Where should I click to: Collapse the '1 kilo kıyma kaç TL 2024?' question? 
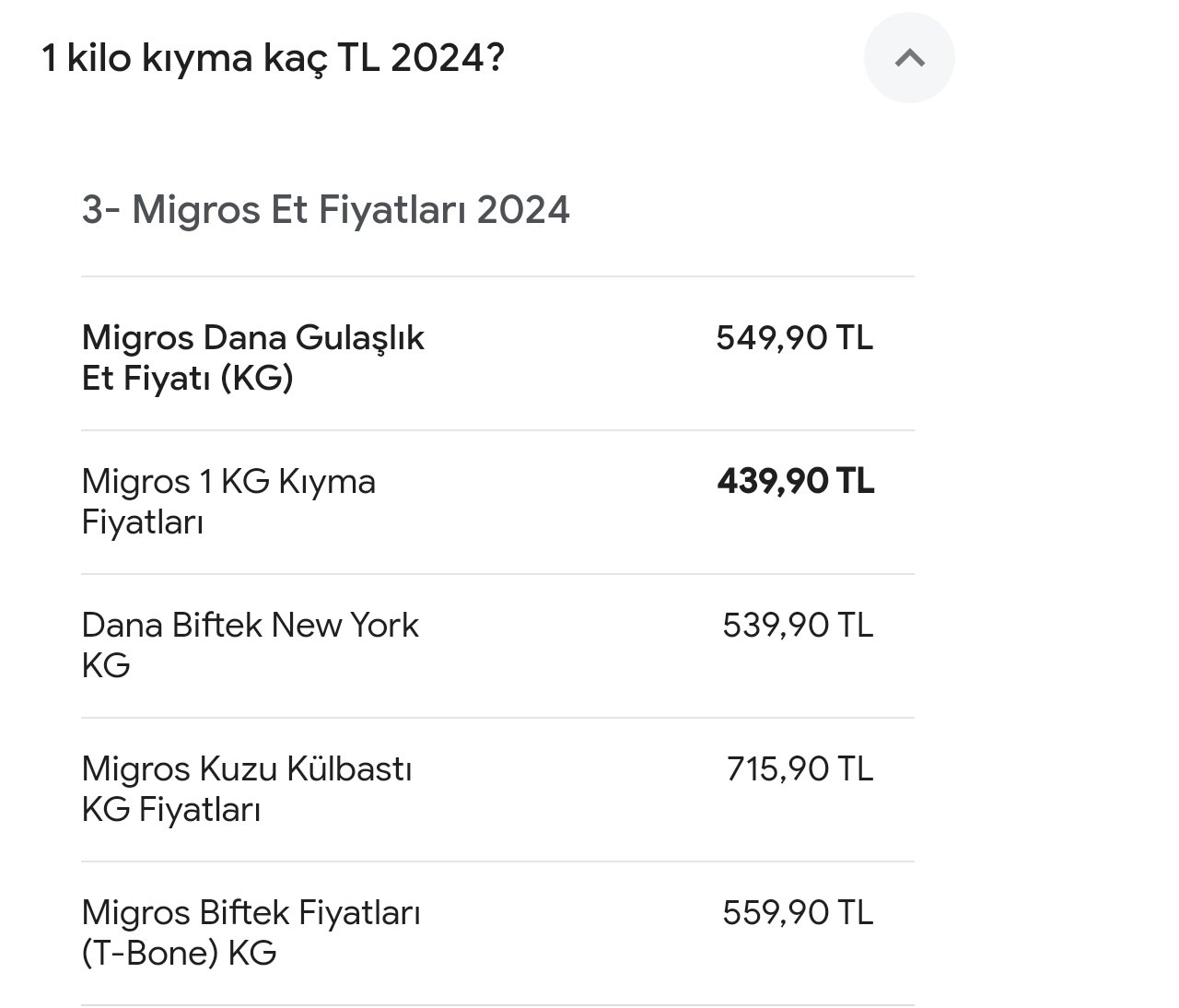tap(274, 59)
